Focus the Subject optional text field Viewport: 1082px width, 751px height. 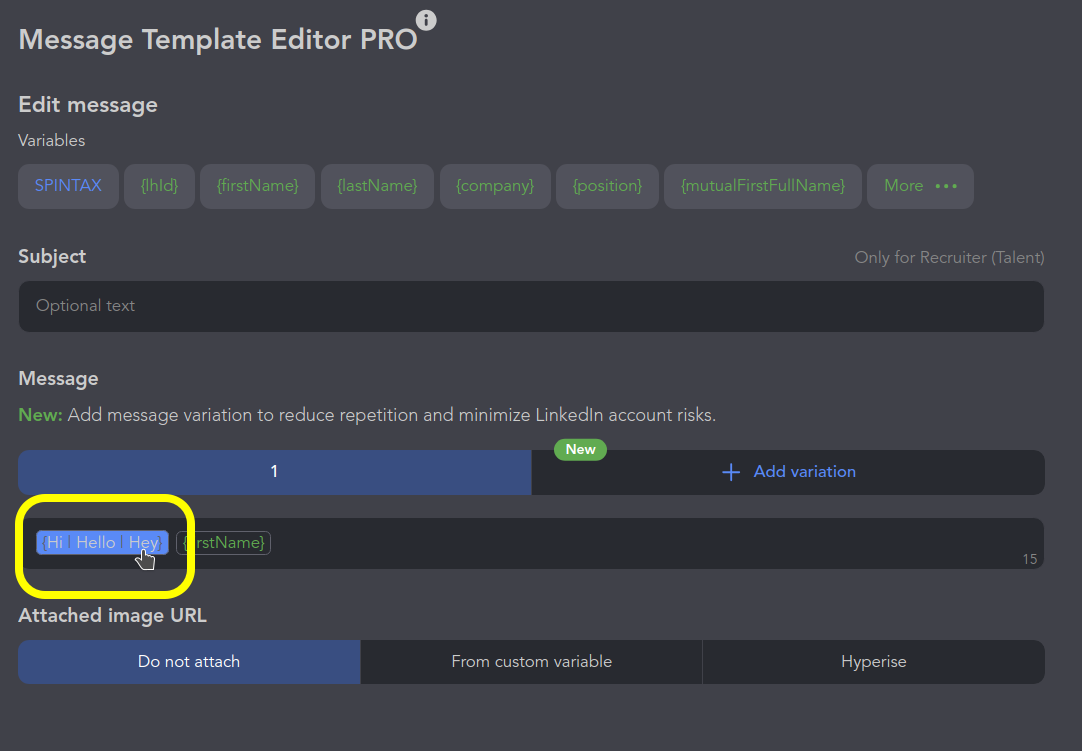pos(530,306)
